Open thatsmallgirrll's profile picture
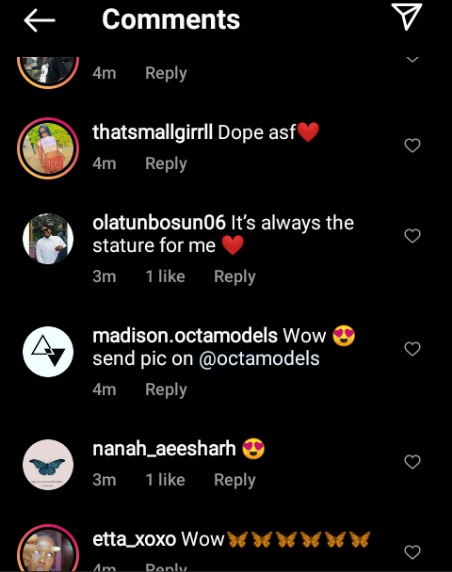This screenshot has height=572, width=452. tap(48, 148)
